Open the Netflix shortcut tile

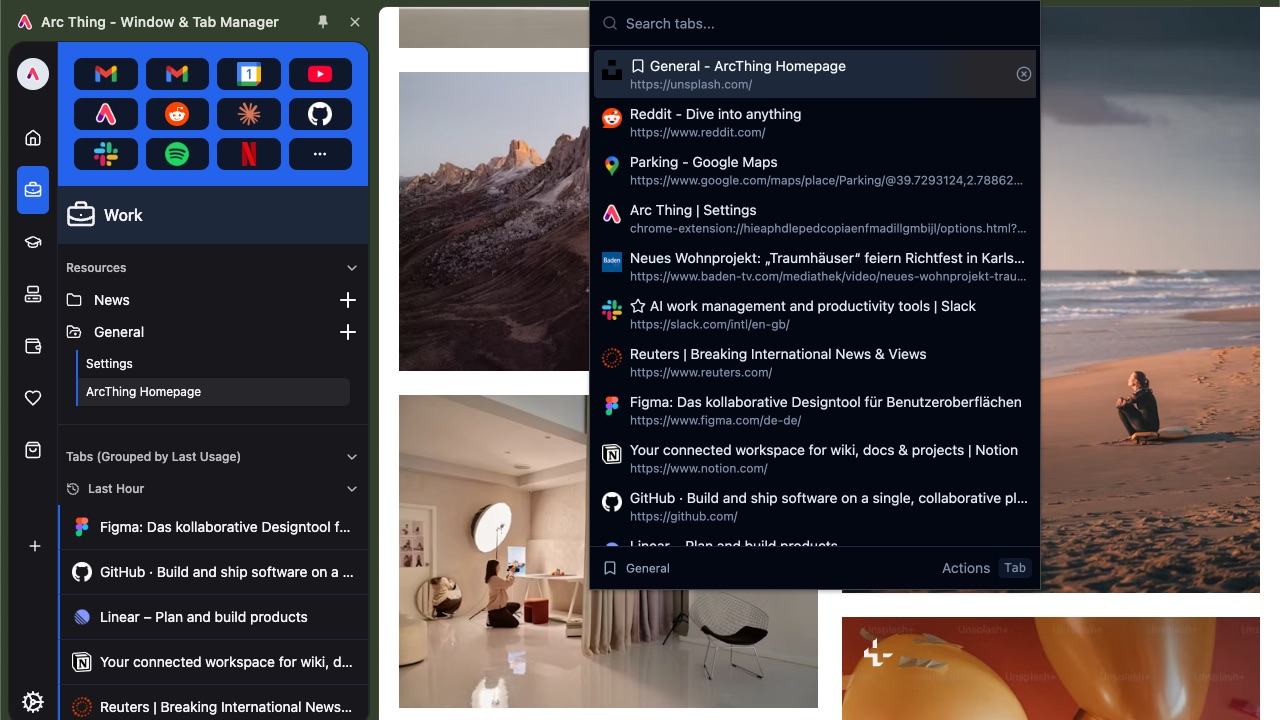249,154
